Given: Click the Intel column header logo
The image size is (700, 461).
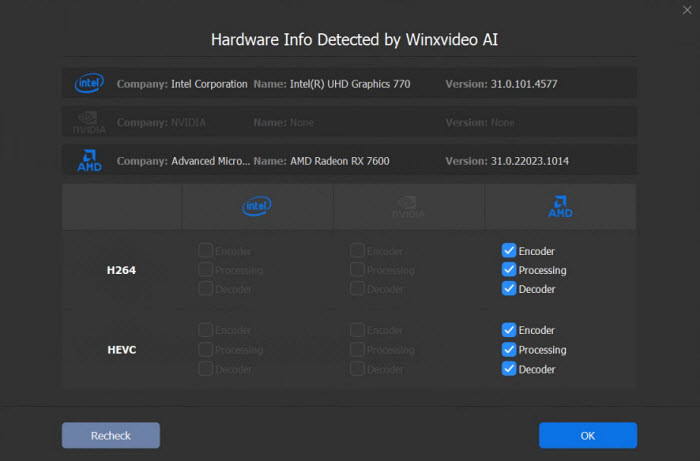Looking at the screenshot, I should [x=257, y=207].
